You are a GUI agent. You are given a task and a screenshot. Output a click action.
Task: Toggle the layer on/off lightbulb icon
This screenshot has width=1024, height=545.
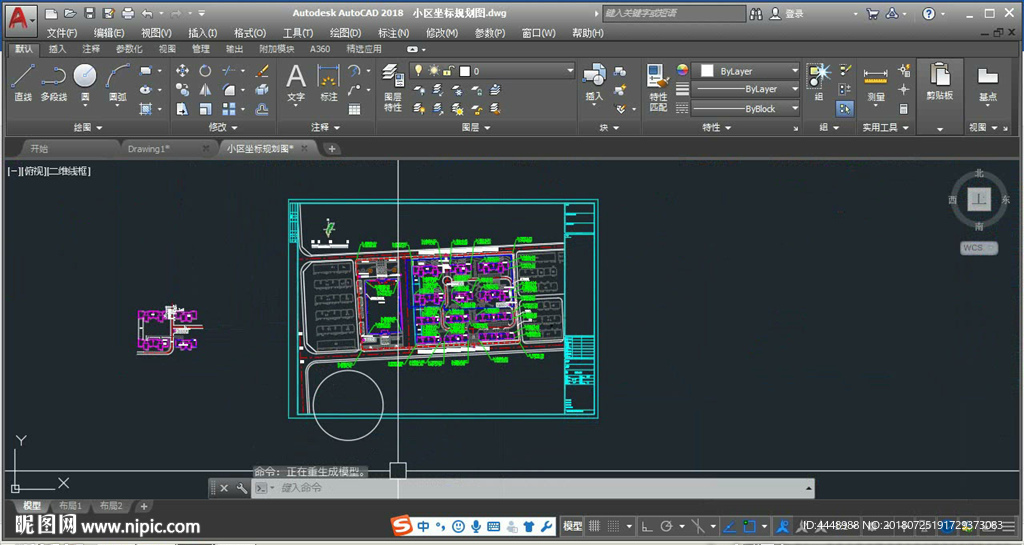(419, 71)
